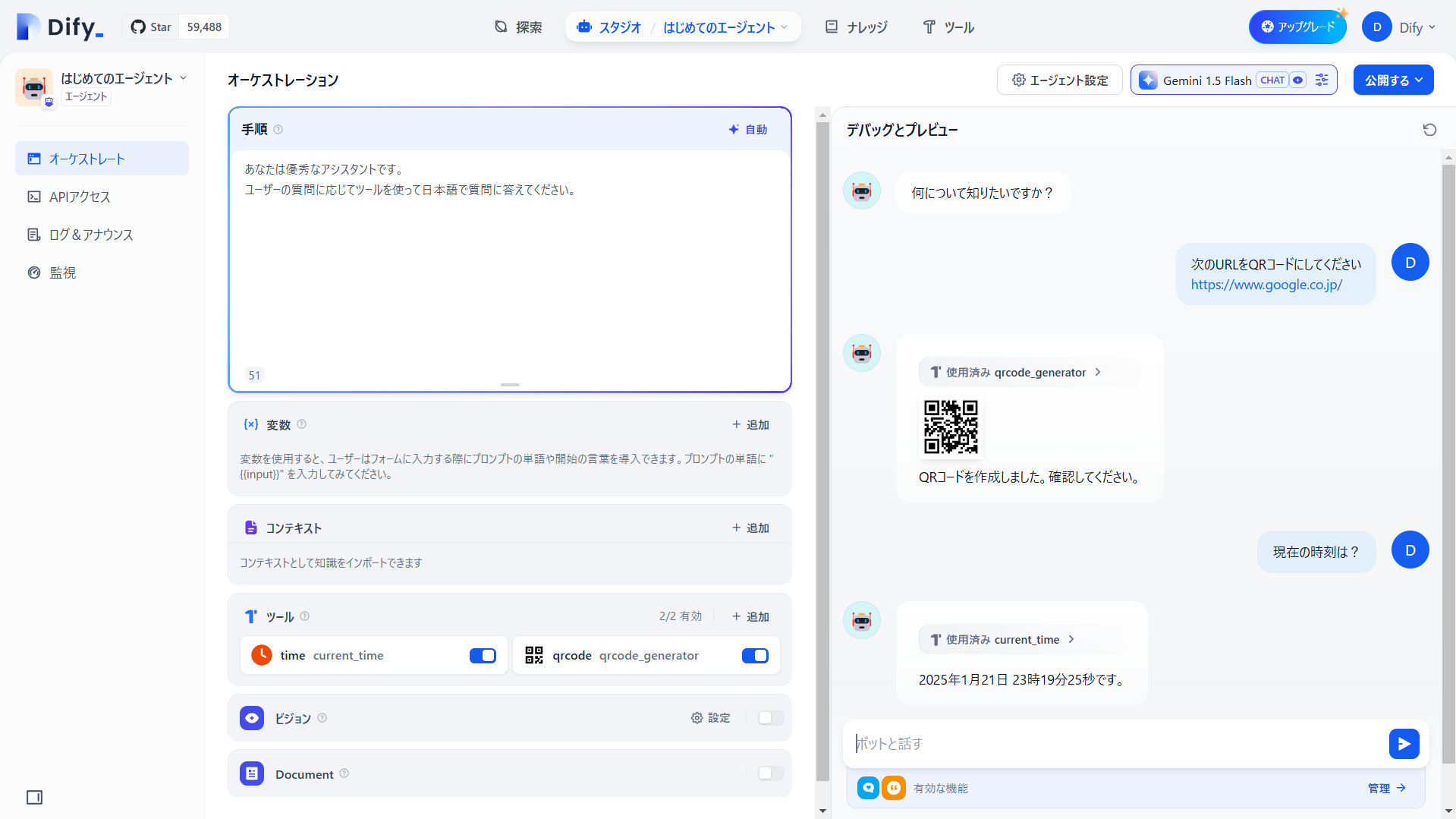Image resolution: width=1456 pixels, height=819 pixels.
Task: Disable the qrcode_generator tool toggle
Action: (x=755, y=656)
